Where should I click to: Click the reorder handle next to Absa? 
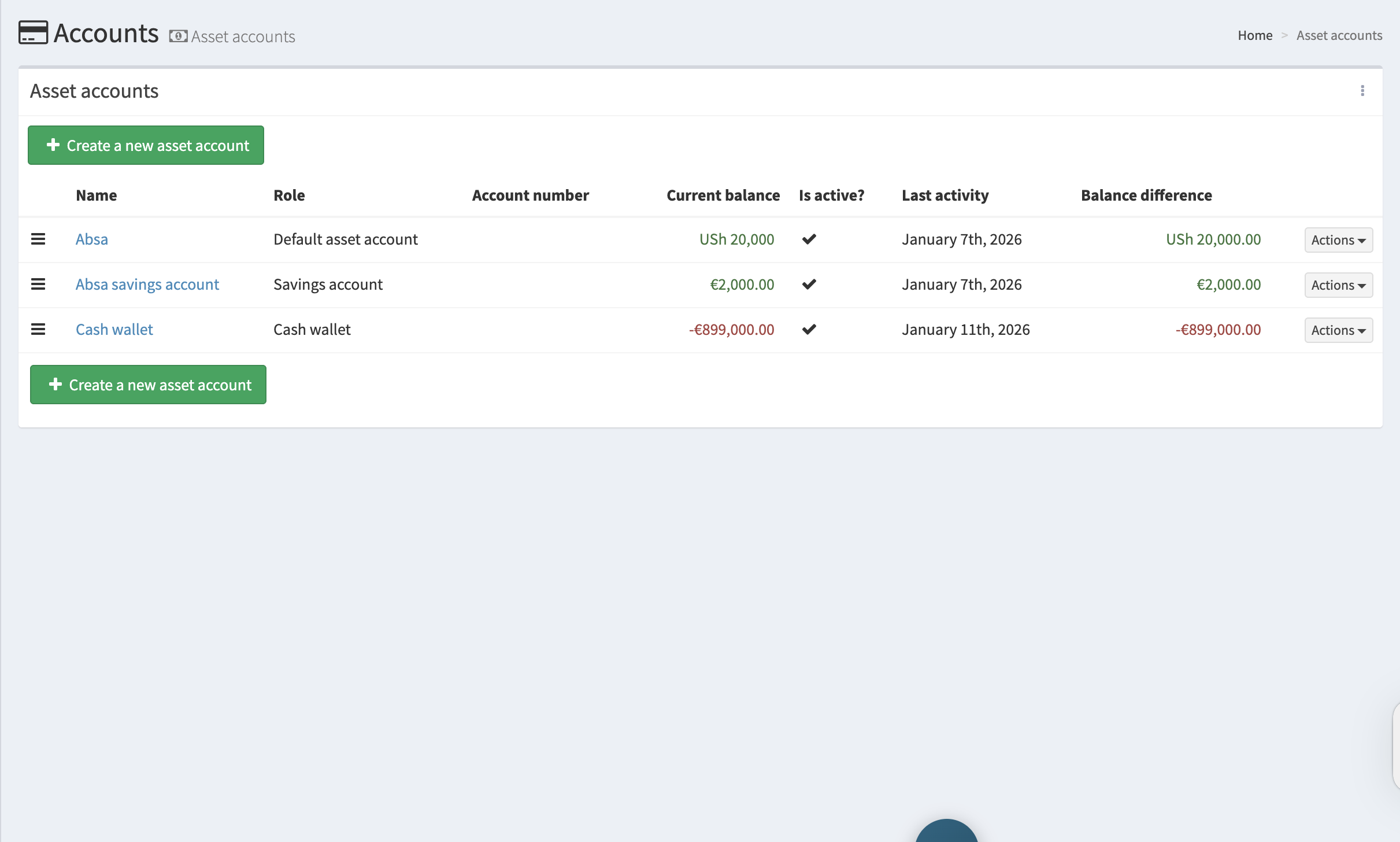pos(38,239)
